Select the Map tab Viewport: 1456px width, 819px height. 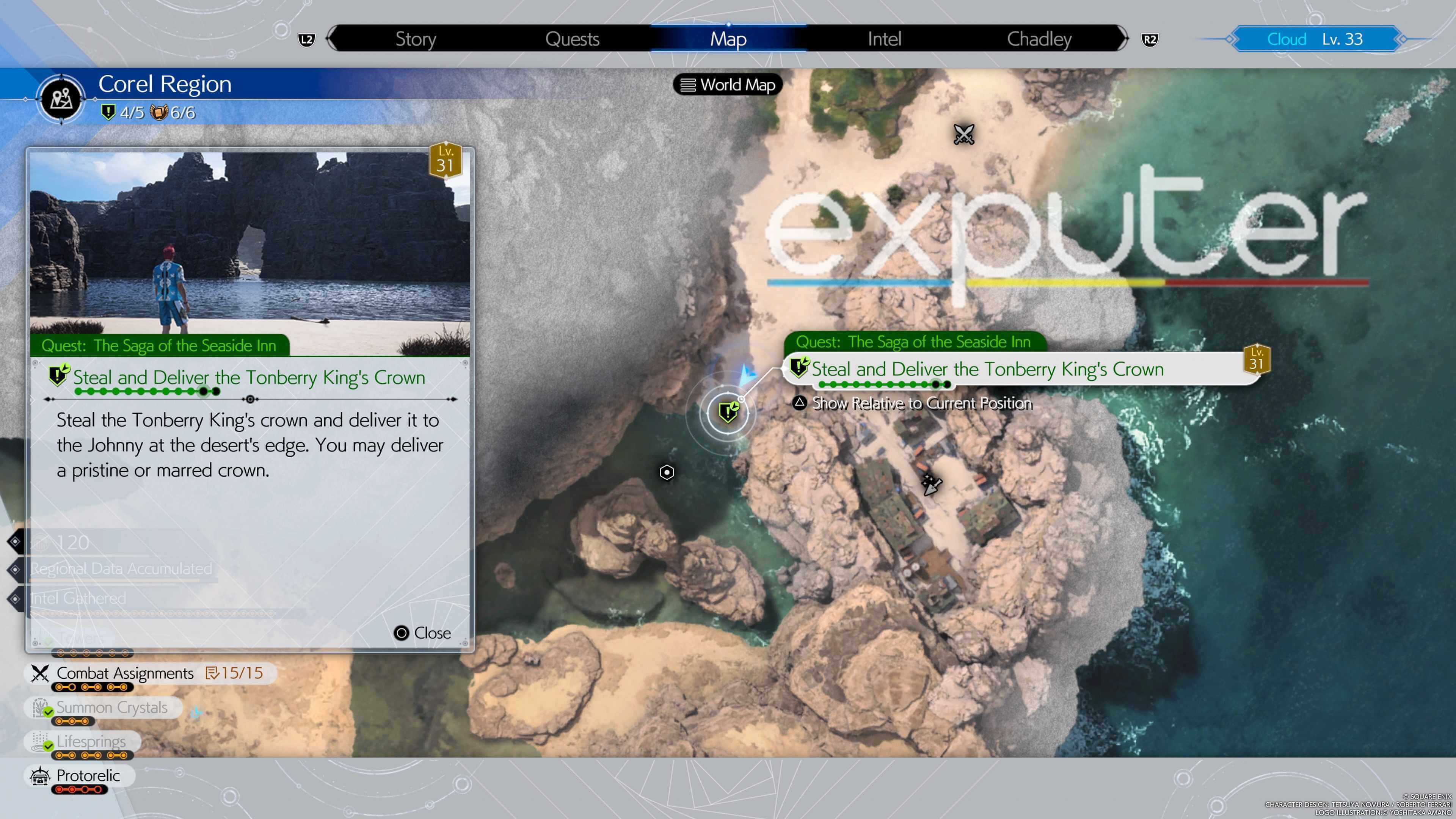pyautogui.click(x=728, y=39)
